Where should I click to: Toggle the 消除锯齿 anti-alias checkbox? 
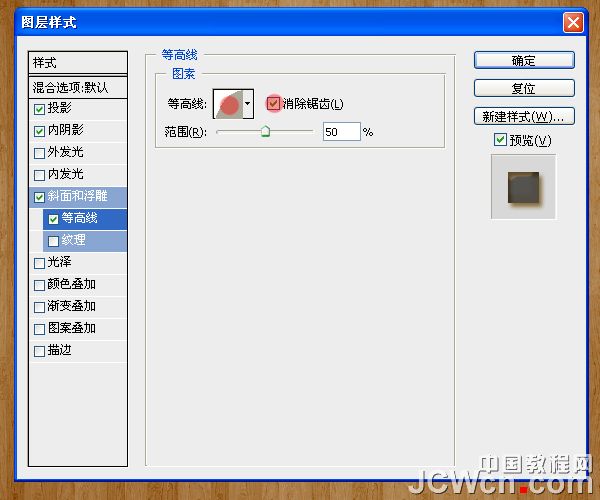click(x=273, y=104)
